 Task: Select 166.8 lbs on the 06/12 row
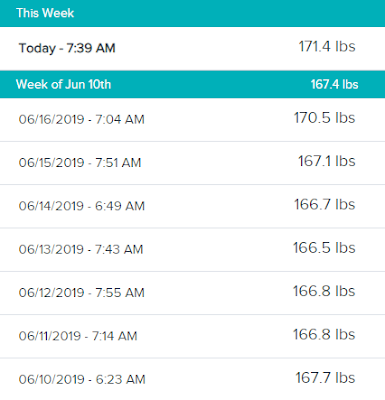(324, 291)
